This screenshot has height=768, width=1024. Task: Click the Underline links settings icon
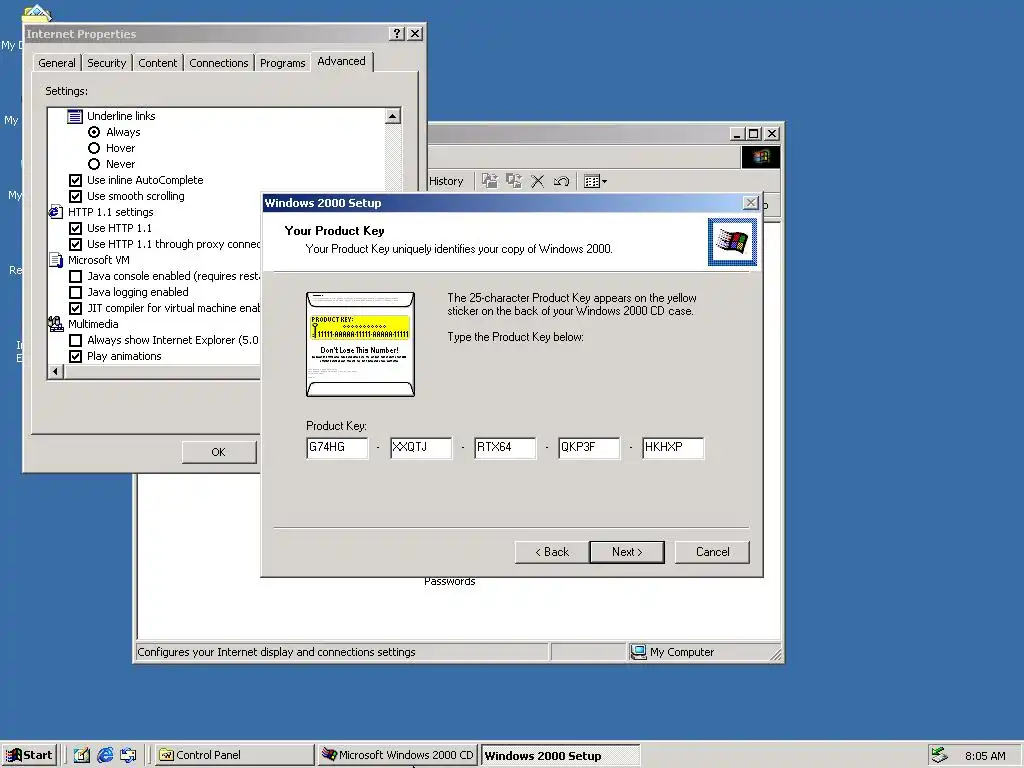75,116
